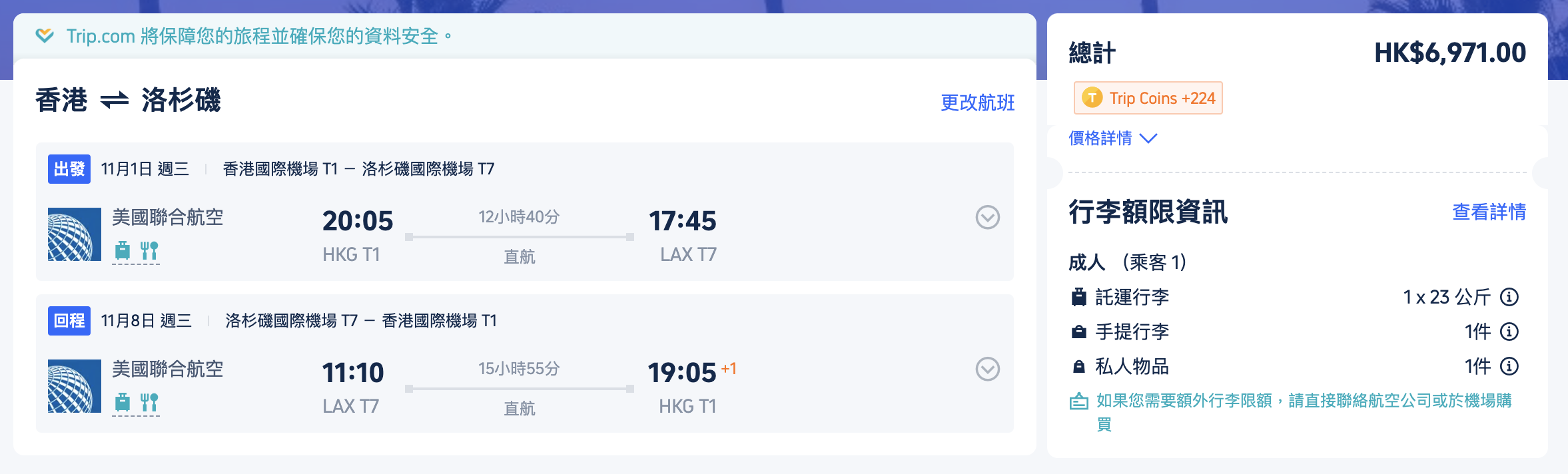Click the info icon beside 私人物品 allowance
Screen dimensions: 1568x474
click(x=1509, y=366)
